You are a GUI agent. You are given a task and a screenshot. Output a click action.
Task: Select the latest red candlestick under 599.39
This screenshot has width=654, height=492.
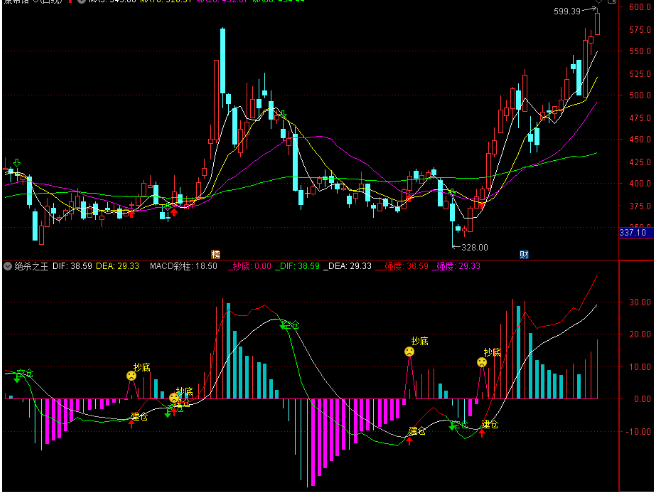pyautogui.click(x=597, y=23)
